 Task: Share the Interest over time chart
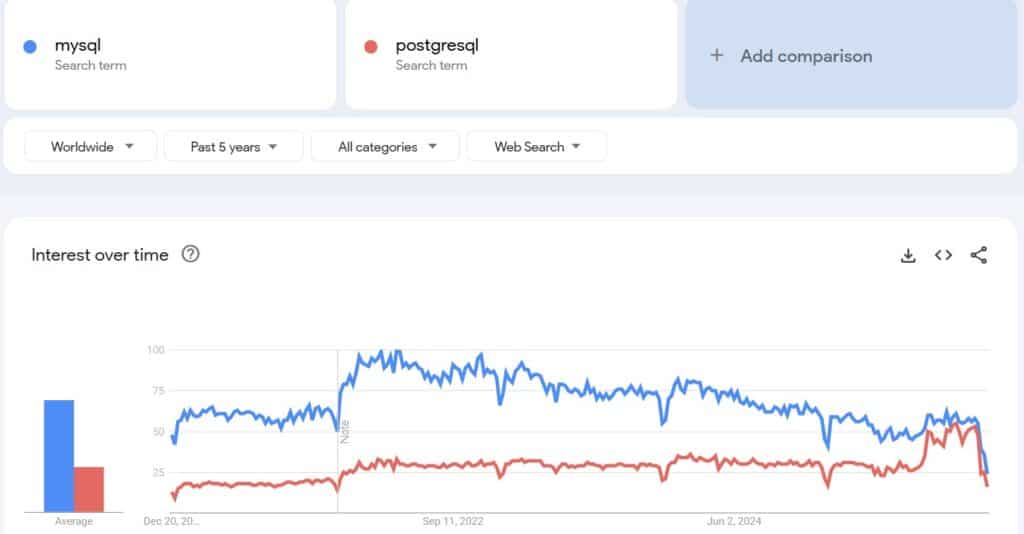tap(979, 255)
